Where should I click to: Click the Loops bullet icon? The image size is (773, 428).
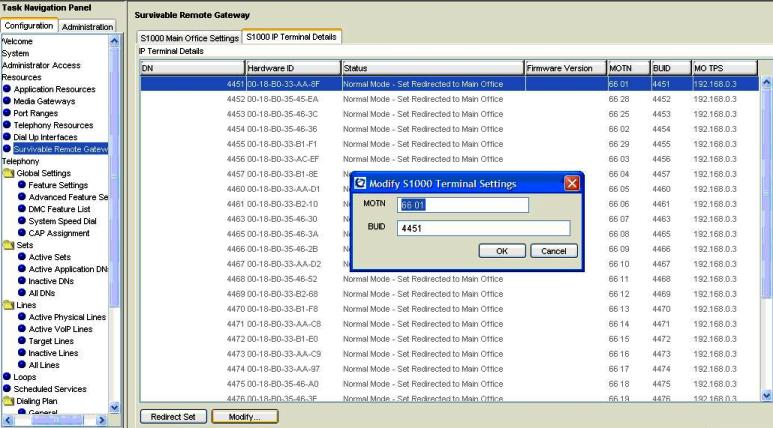(x=7, y=377)
